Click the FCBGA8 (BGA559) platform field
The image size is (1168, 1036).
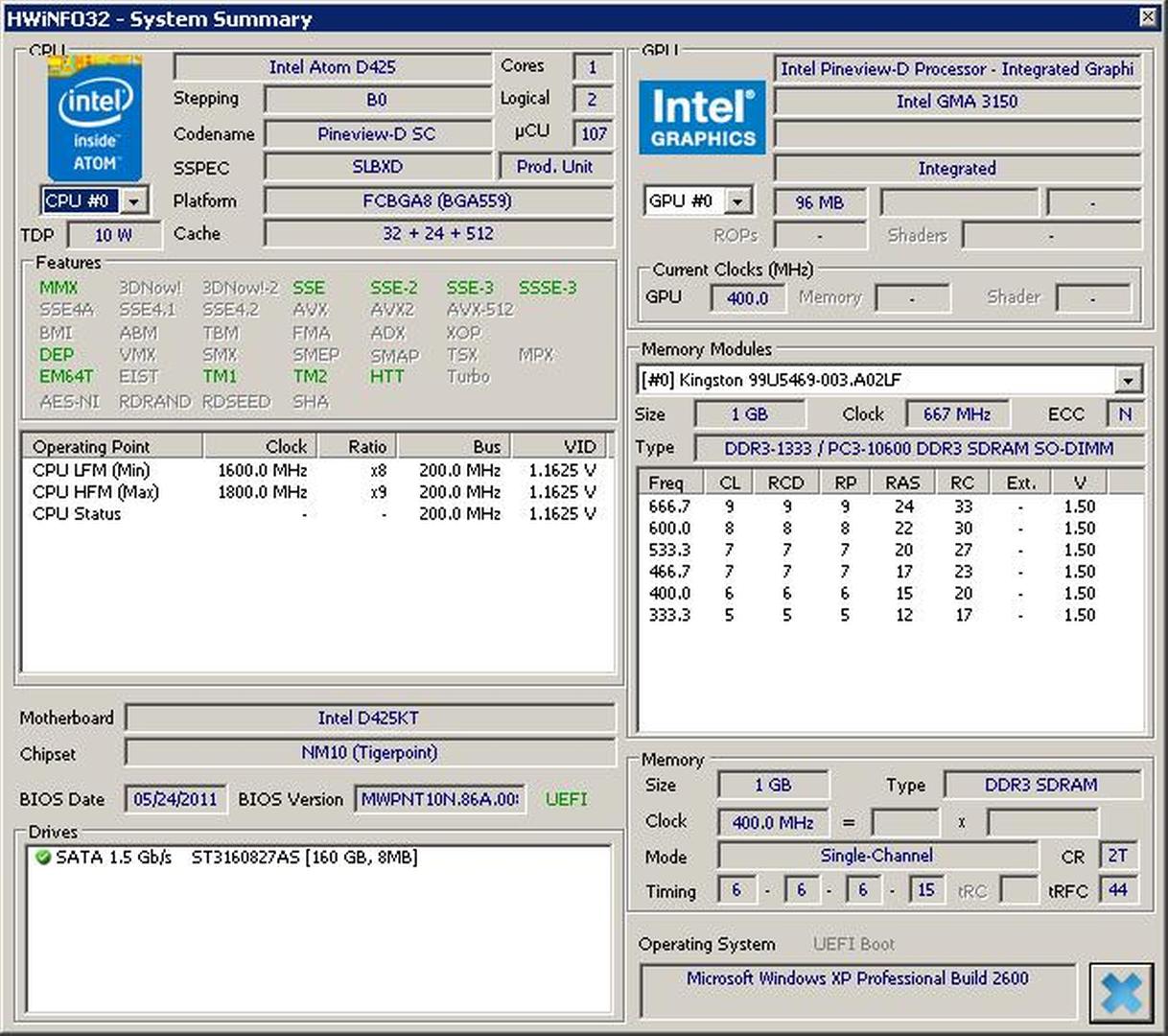tap(438, 201)
